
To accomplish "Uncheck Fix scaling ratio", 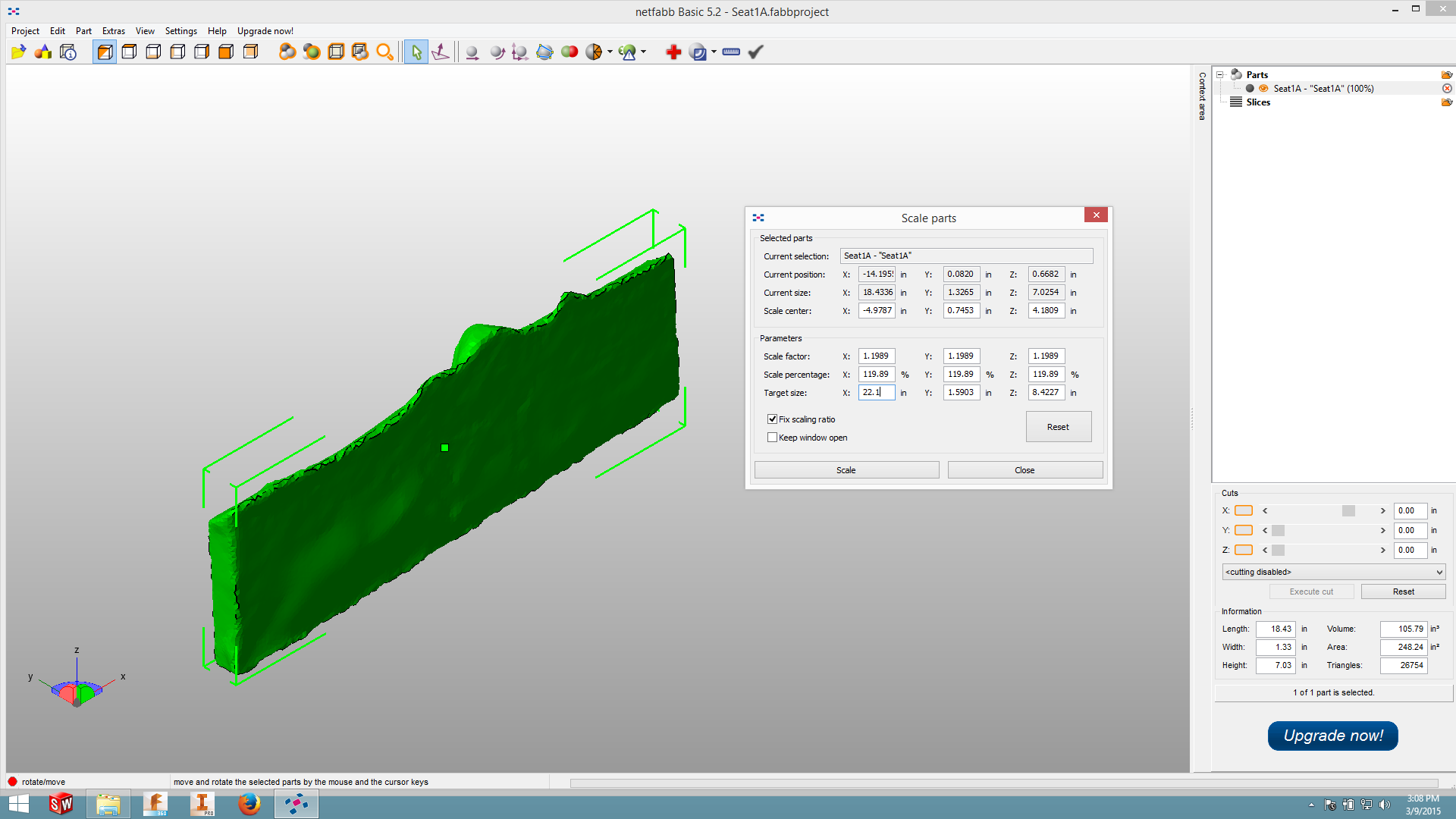I will (772, 419).
